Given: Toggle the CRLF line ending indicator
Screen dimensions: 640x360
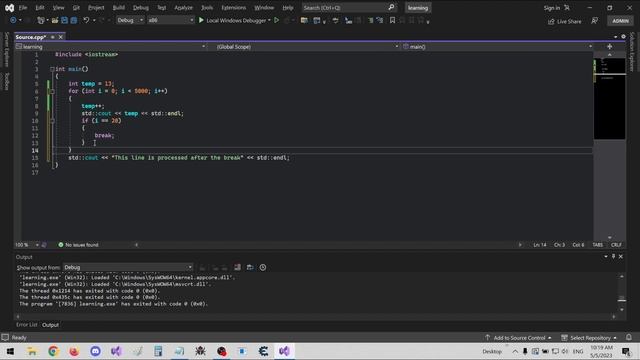Looking at the screenshot, I should coord(616,245).
